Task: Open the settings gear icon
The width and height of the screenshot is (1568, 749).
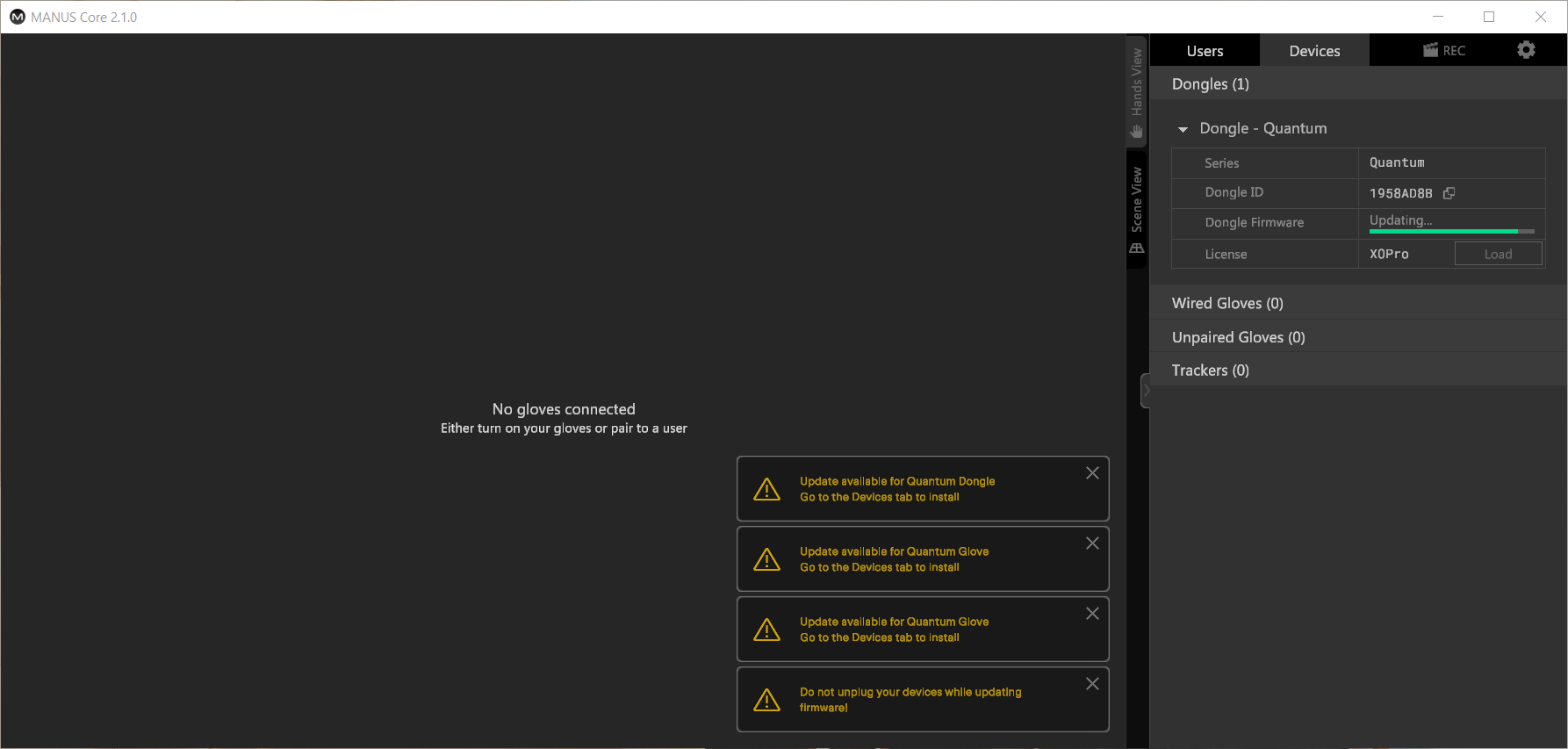Action: pyautogui.click(x=1526, y=50)
